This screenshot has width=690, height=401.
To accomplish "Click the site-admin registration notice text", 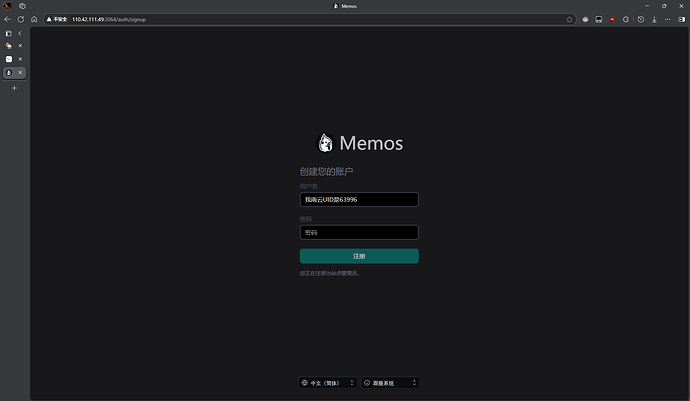I will pos(330,273).
